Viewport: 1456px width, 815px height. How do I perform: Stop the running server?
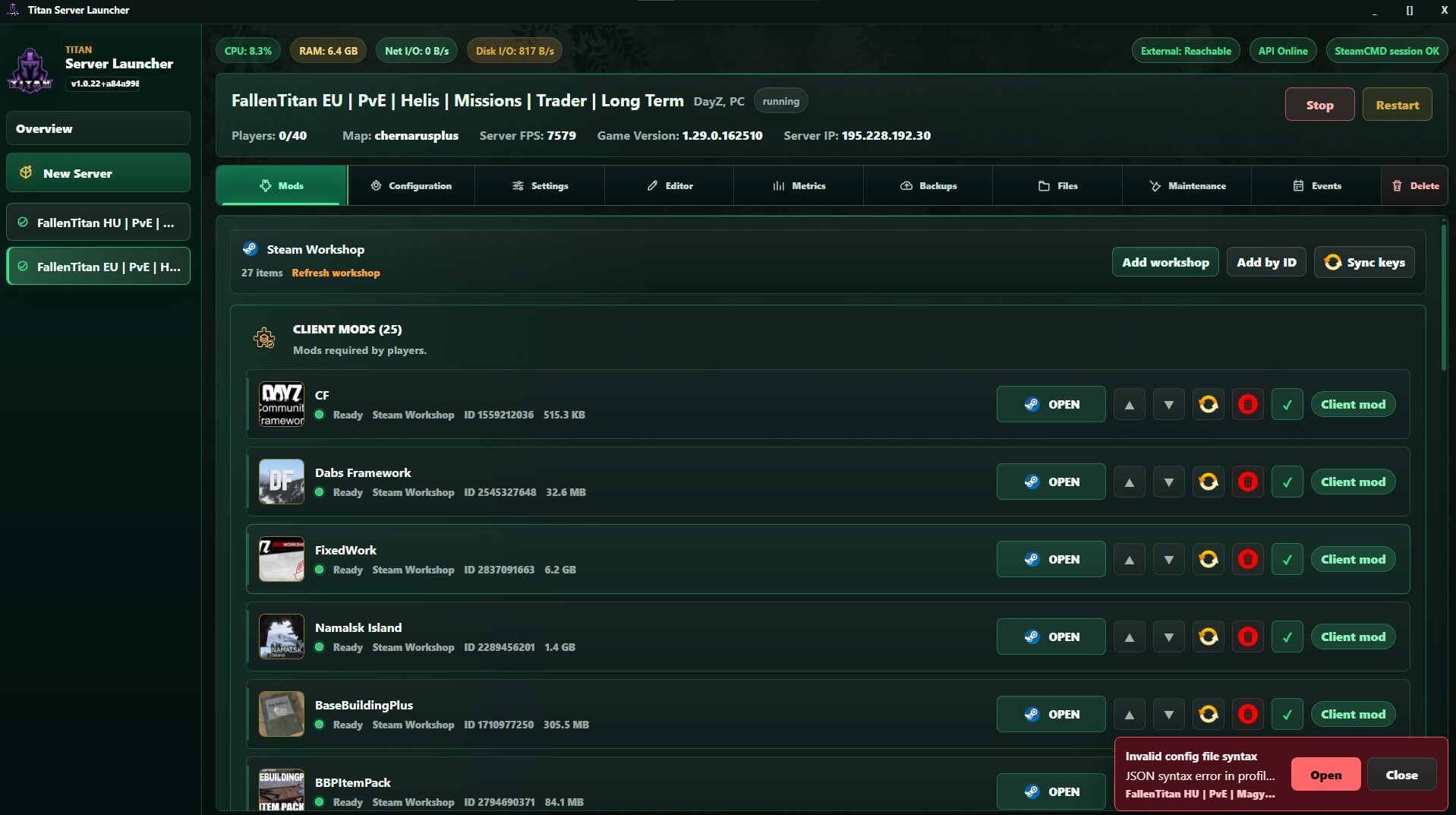click(1319, 105)
